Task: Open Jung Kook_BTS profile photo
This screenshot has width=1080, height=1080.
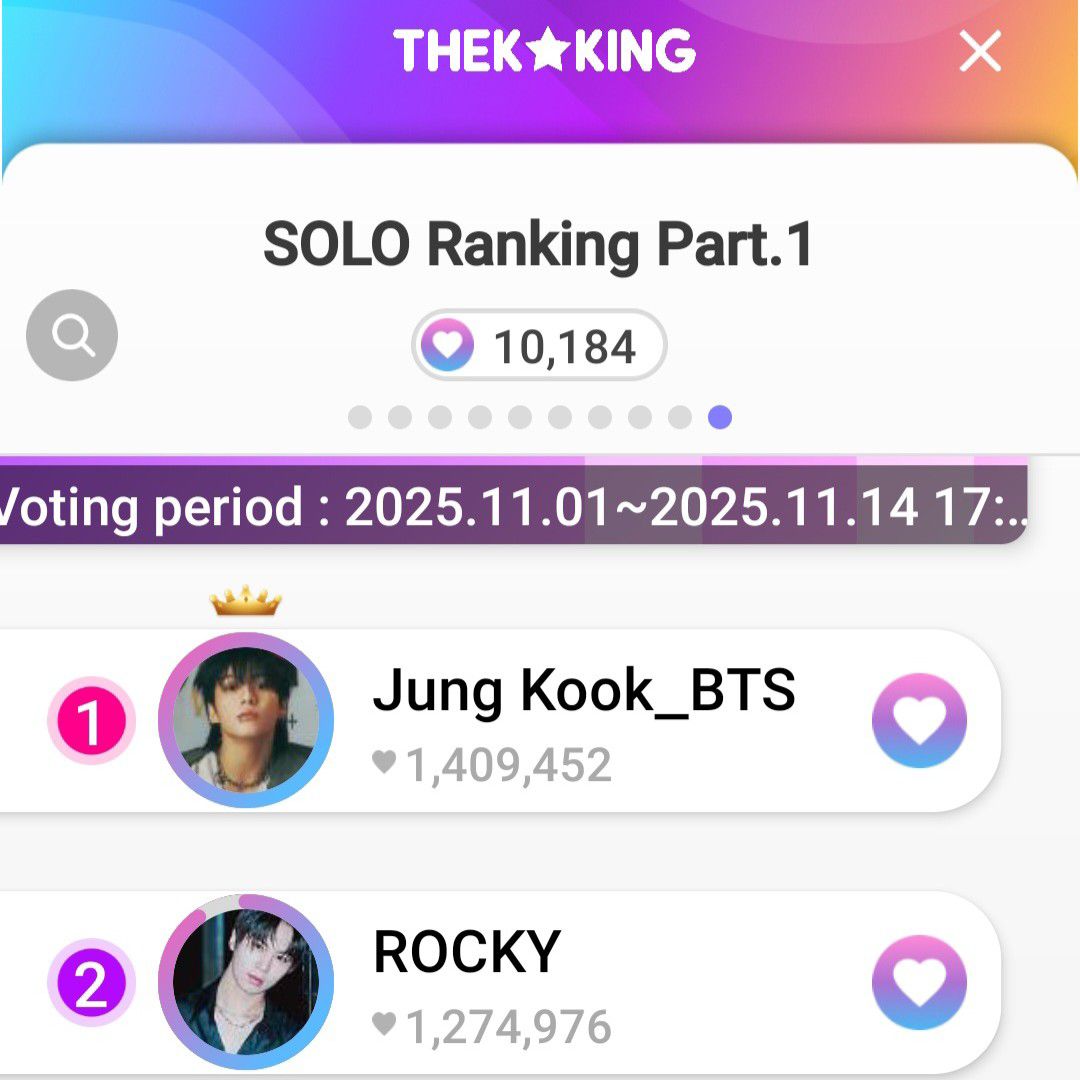Action: [x=246, y=720]
